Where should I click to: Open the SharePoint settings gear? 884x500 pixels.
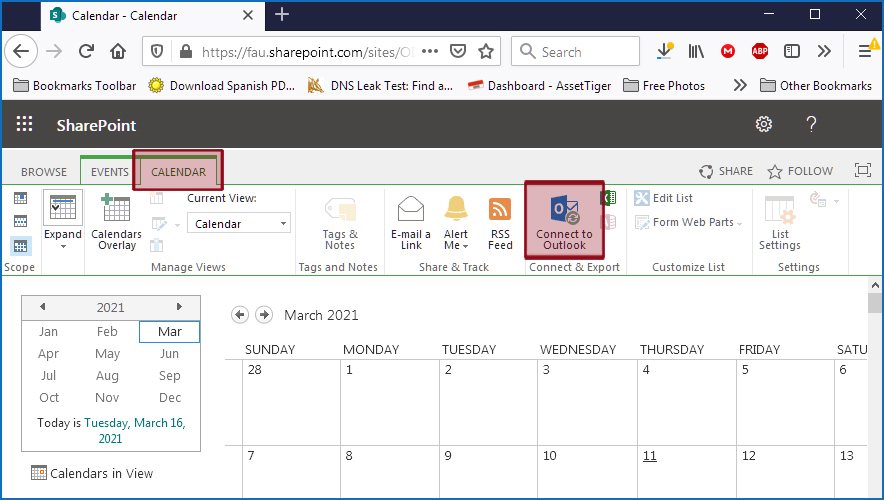(764, 125)
